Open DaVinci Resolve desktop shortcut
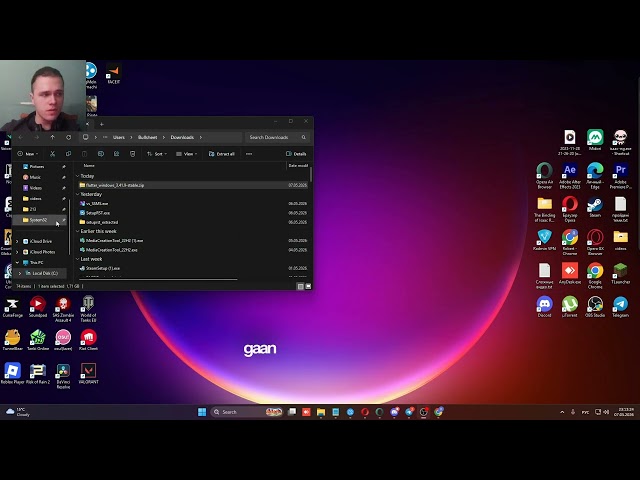Viewport: 640px width, 480px height. pyautogui.click(x=63, y=376)
